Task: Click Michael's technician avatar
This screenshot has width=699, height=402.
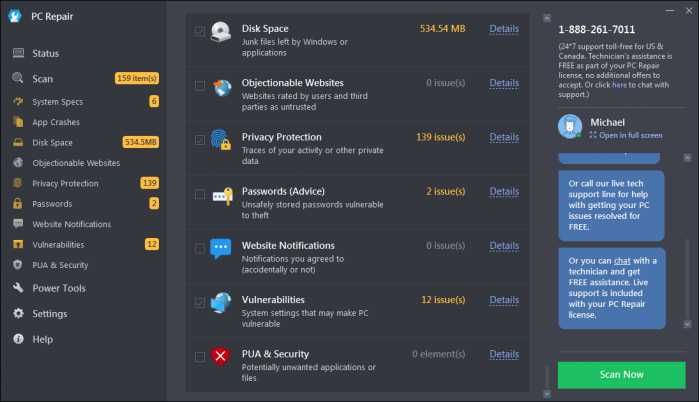Action: click(570, 127)
